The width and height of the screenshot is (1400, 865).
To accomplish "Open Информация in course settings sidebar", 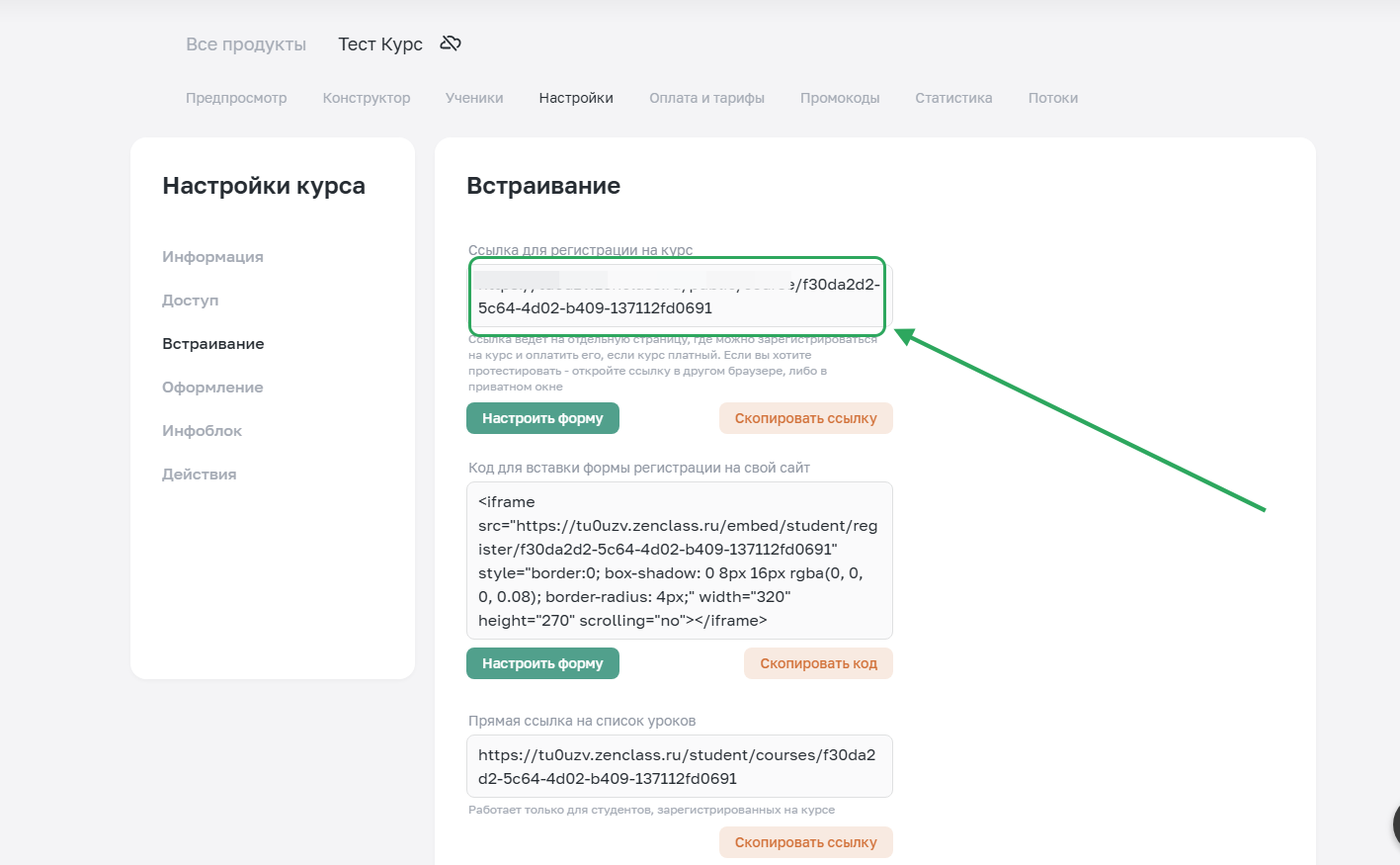I will 212,257.
